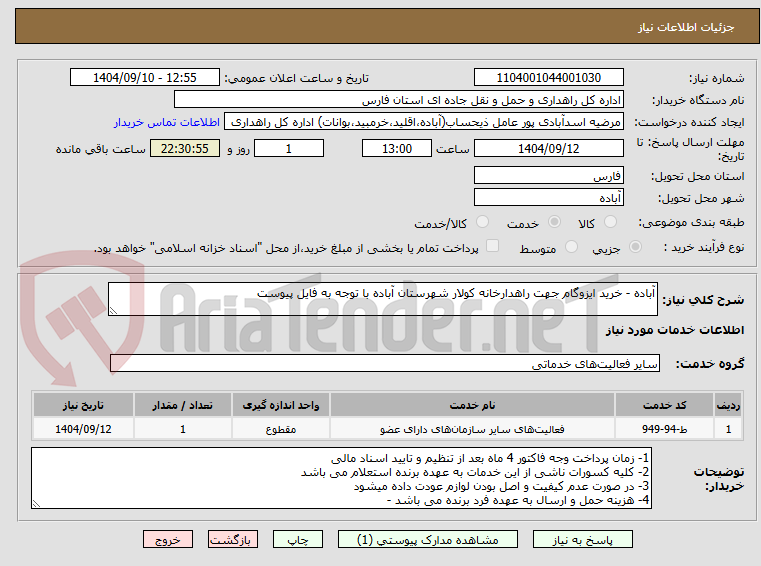Image resolution: width=761 pixels, height=566 pixels.
Task: Click the شماره نیاز field 1104001044001030
Action: pyautogui.click(x=548, y=77)
